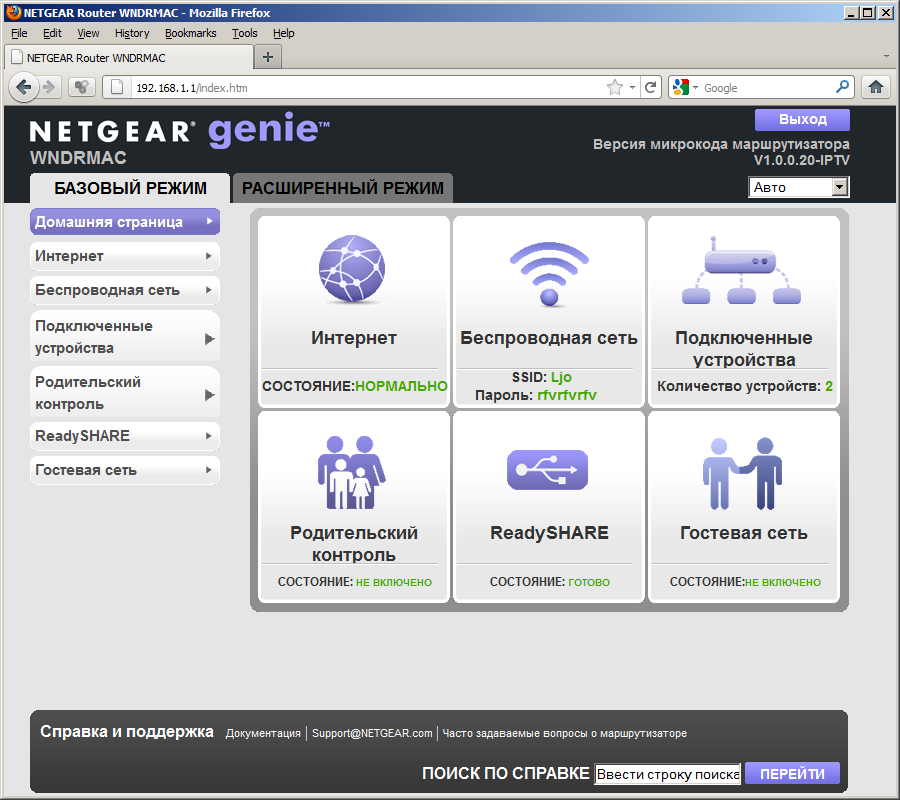
Task: Click the SSID value Ljo
Action: tap(561, 377)
